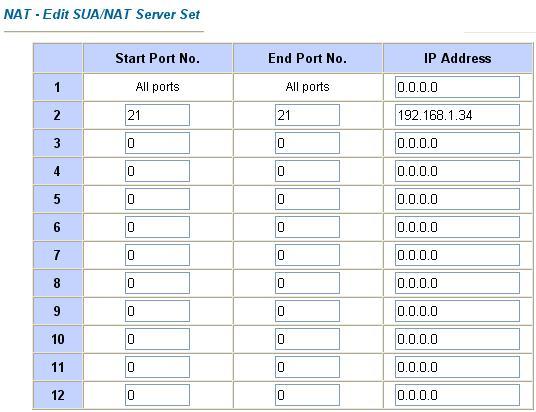
Task: Click the Start Port field in row 7
Action: pos(157,255)
